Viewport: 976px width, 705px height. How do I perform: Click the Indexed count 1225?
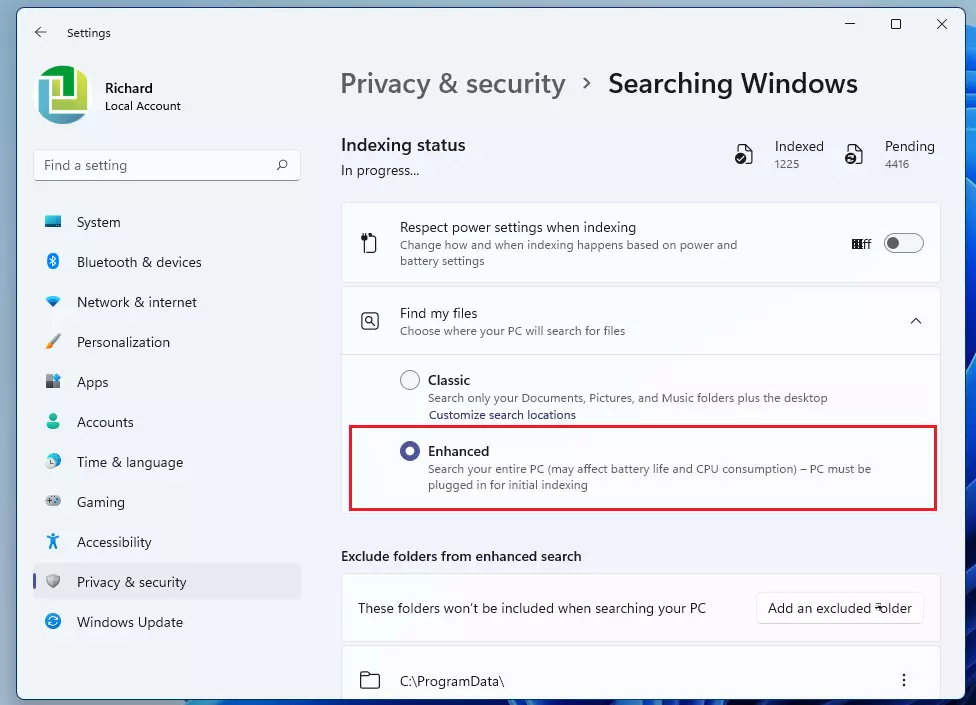click(786, 164)
